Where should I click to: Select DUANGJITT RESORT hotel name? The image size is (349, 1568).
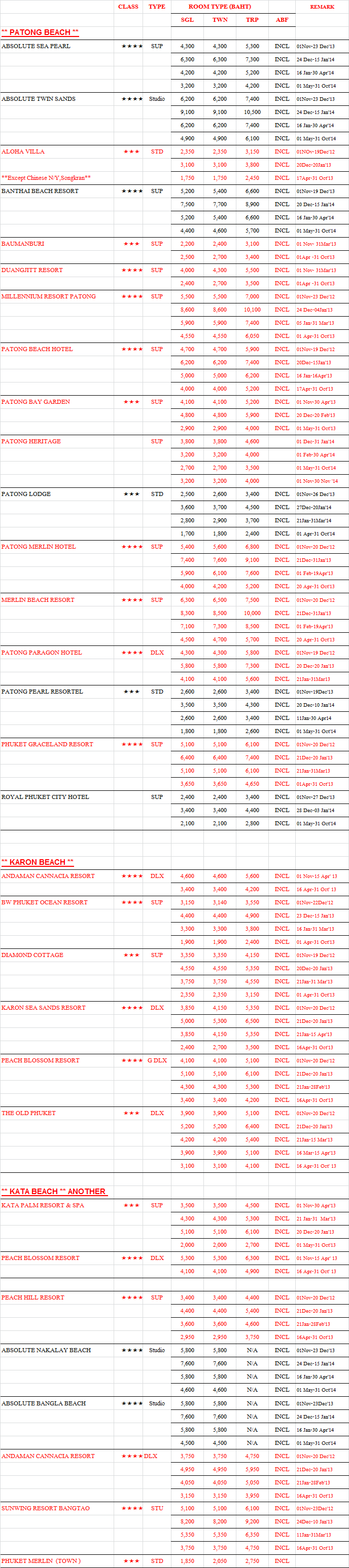click(31, 270)
